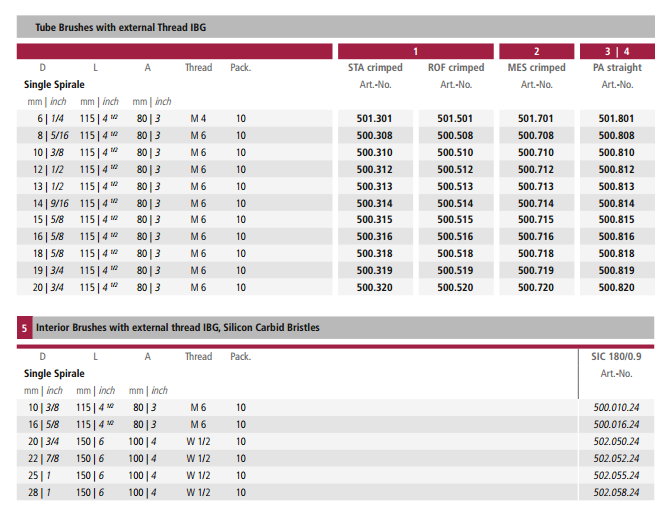Click the red "5" badge beside Interior Brushes
665x508 pixels.
[x=25, y=327]
